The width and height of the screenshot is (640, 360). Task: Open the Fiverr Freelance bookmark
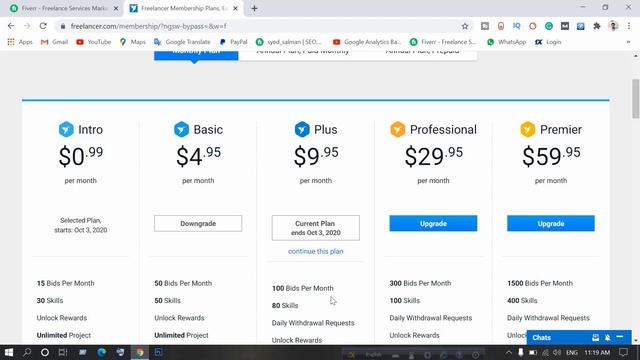point(442,42)
